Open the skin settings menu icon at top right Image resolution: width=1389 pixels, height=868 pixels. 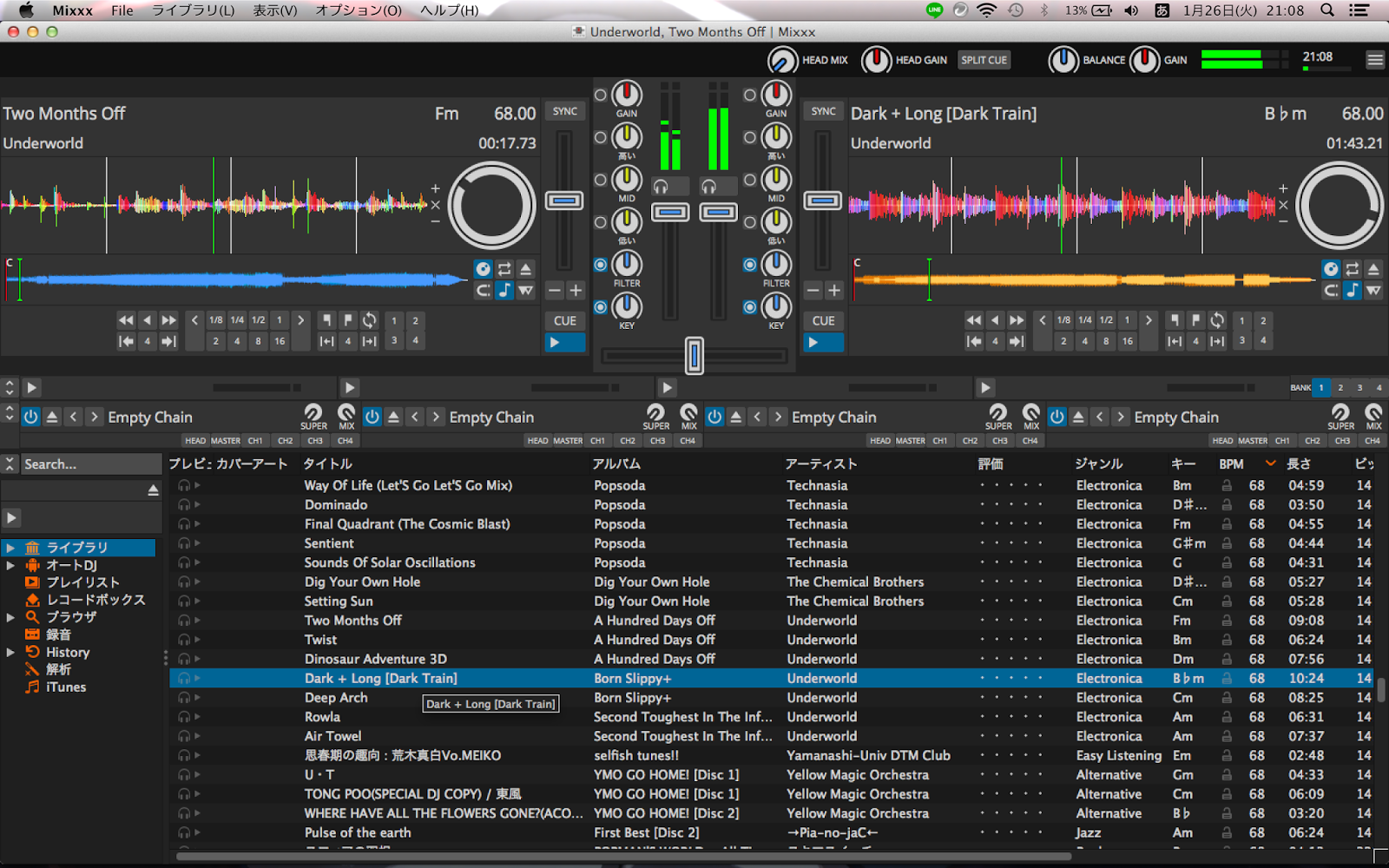click(x=1375, y=60)
